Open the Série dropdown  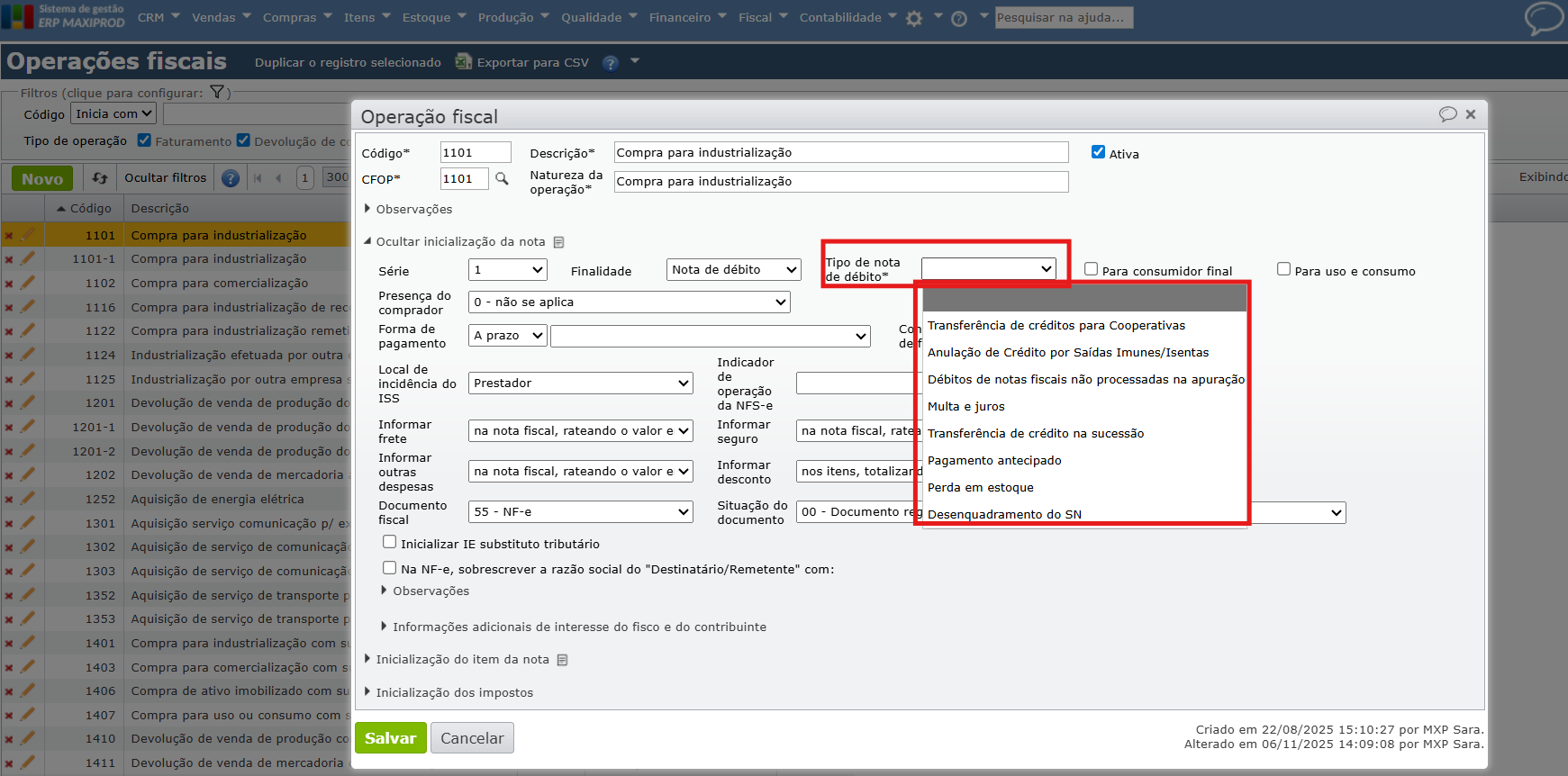pos(508,270)
